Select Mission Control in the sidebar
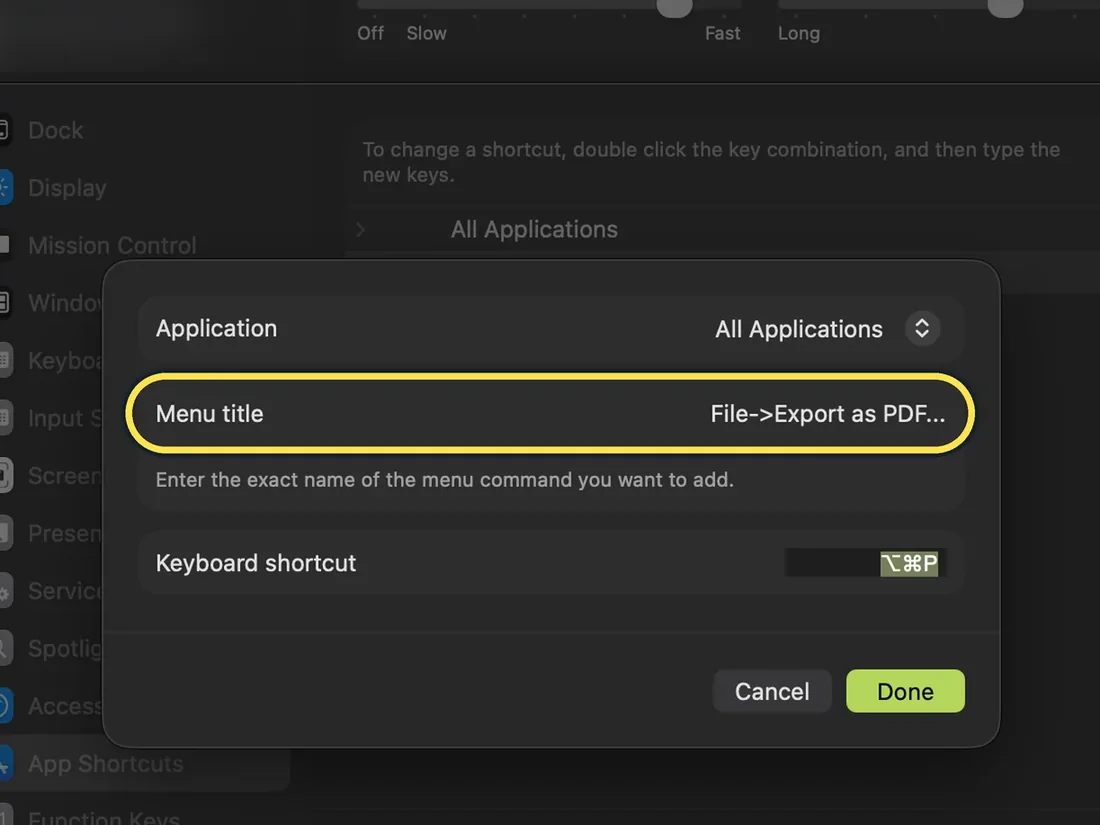The image size is (1100, 825). 112,246
